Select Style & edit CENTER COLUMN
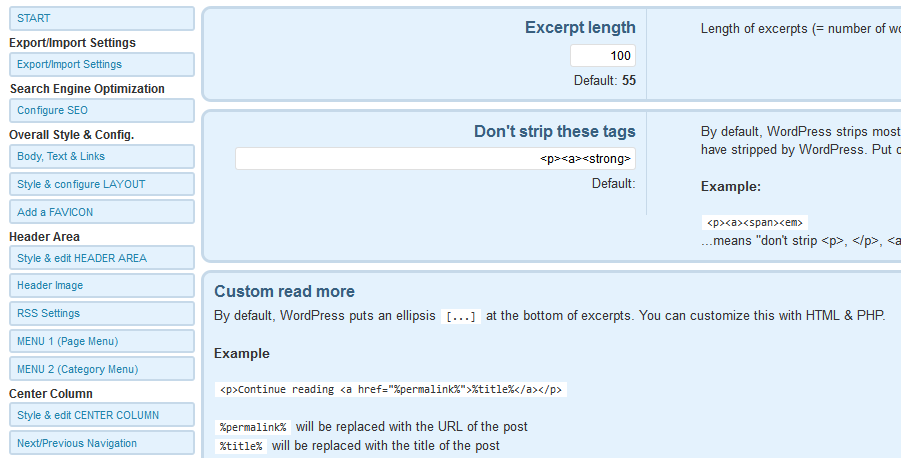 tap(102, 415)
